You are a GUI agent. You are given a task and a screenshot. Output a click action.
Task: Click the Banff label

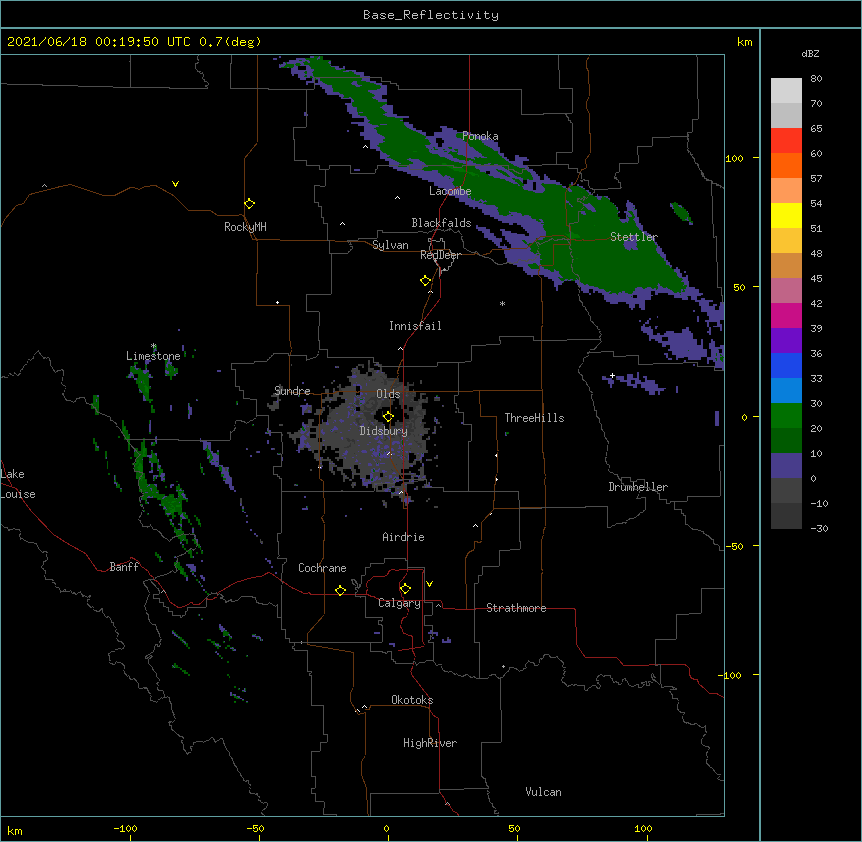[x=124, y=567]
